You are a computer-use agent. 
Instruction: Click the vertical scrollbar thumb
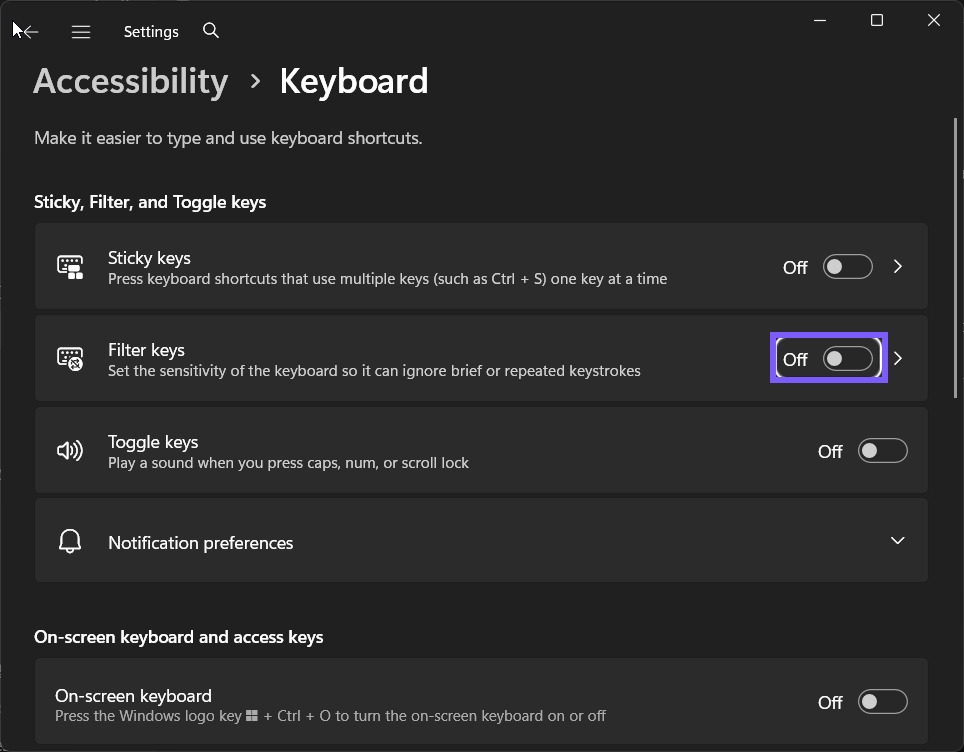pos(955,258)
